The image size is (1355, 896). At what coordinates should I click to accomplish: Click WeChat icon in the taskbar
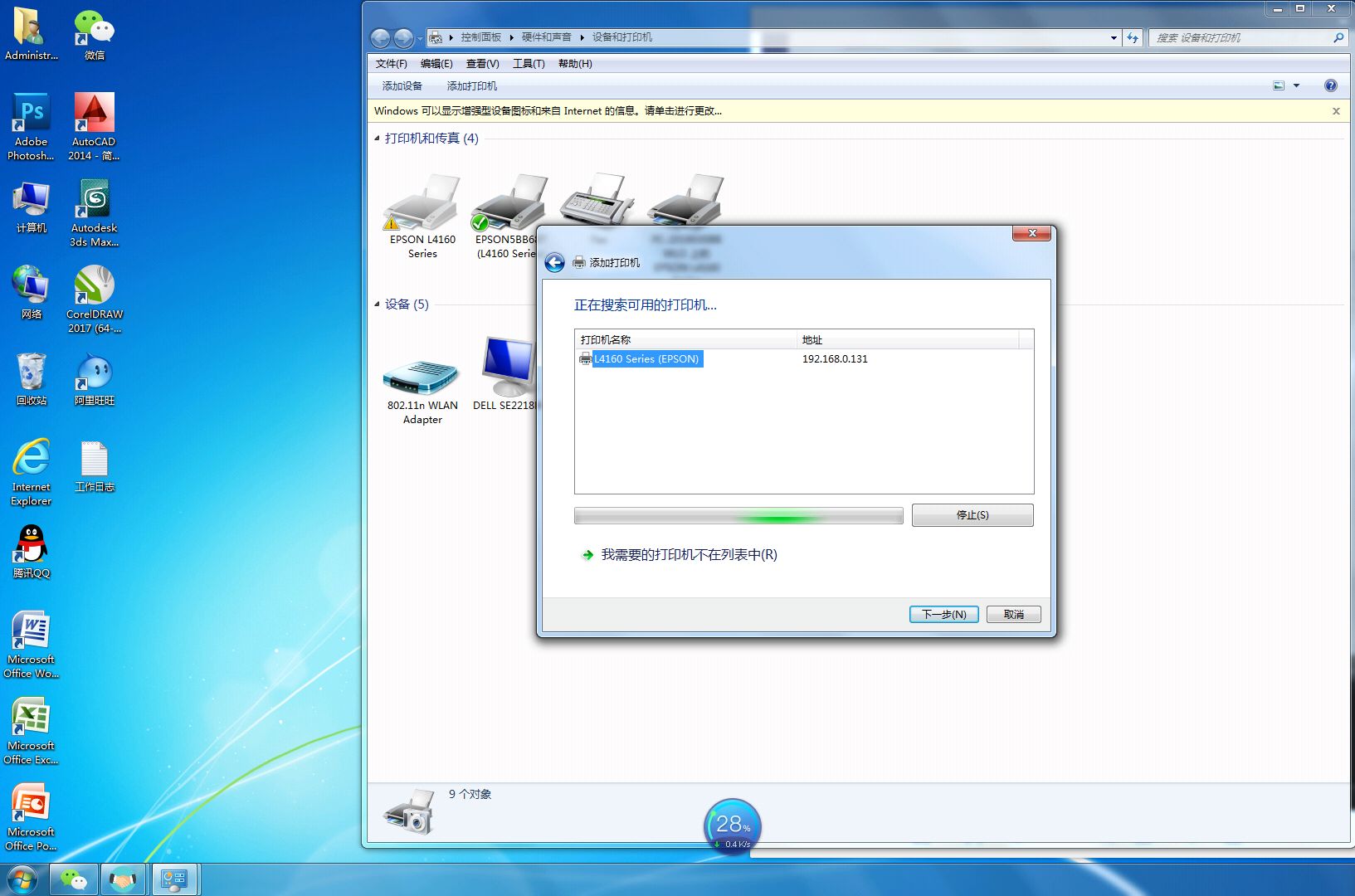[75, 879]
